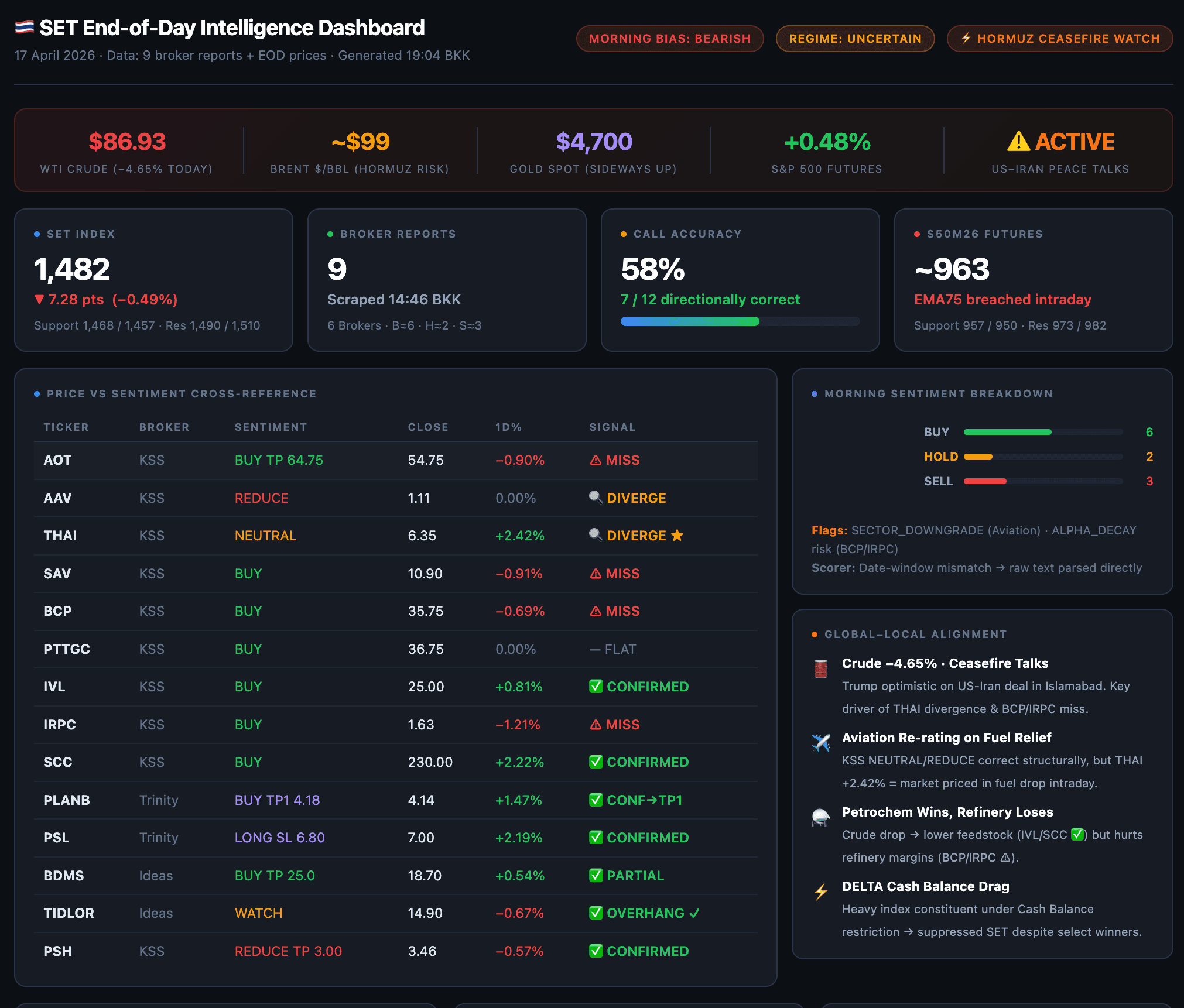Click the warning icon in AOT MISS signal
This screenshot has height=1008, width=1184.
click(x=596, y=460)
